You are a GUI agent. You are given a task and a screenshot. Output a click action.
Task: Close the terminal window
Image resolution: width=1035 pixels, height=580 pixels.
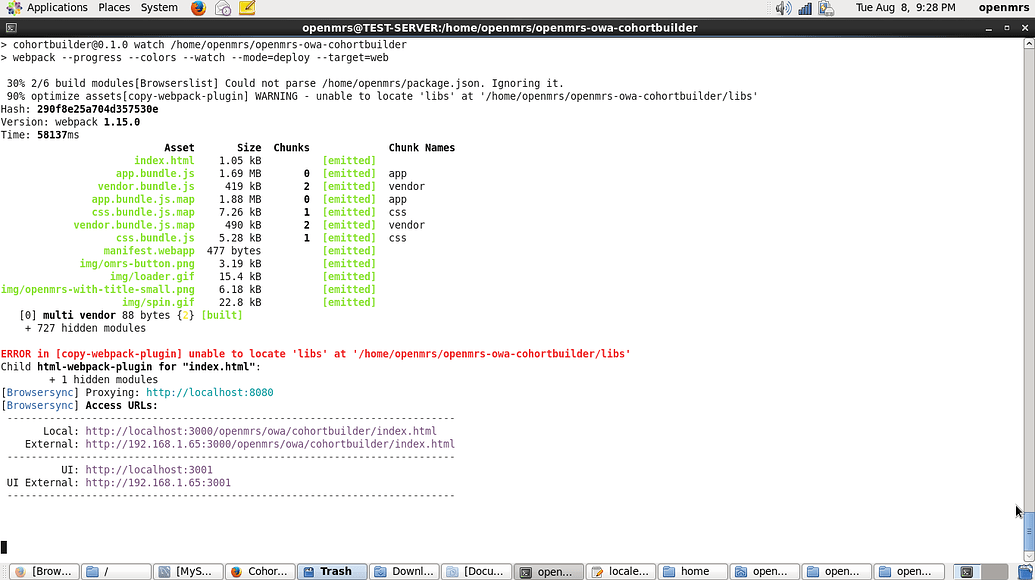[x=1024, y=28]
